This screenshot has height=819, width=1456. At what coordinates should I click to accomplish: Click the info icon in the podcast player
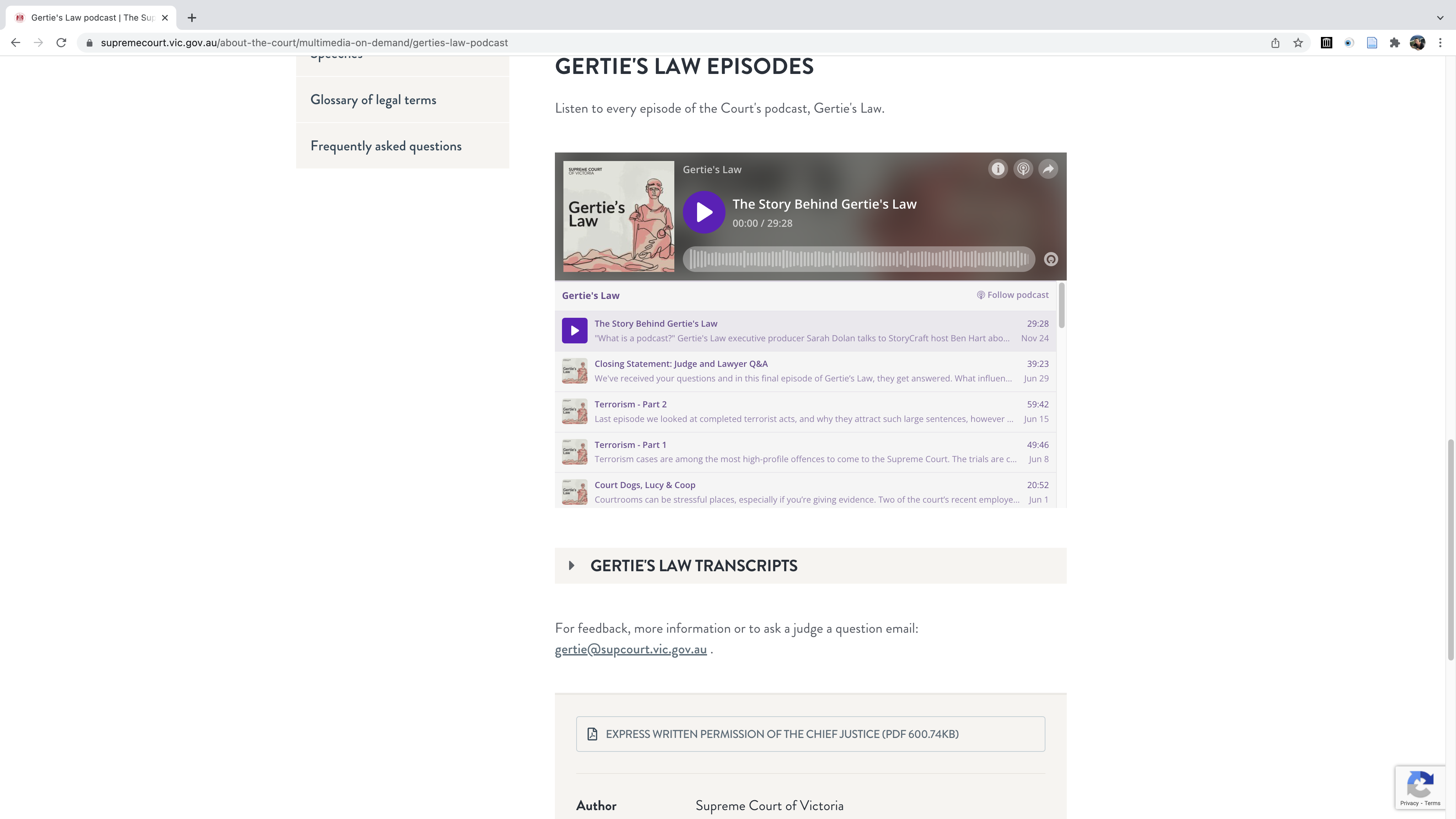997,168
